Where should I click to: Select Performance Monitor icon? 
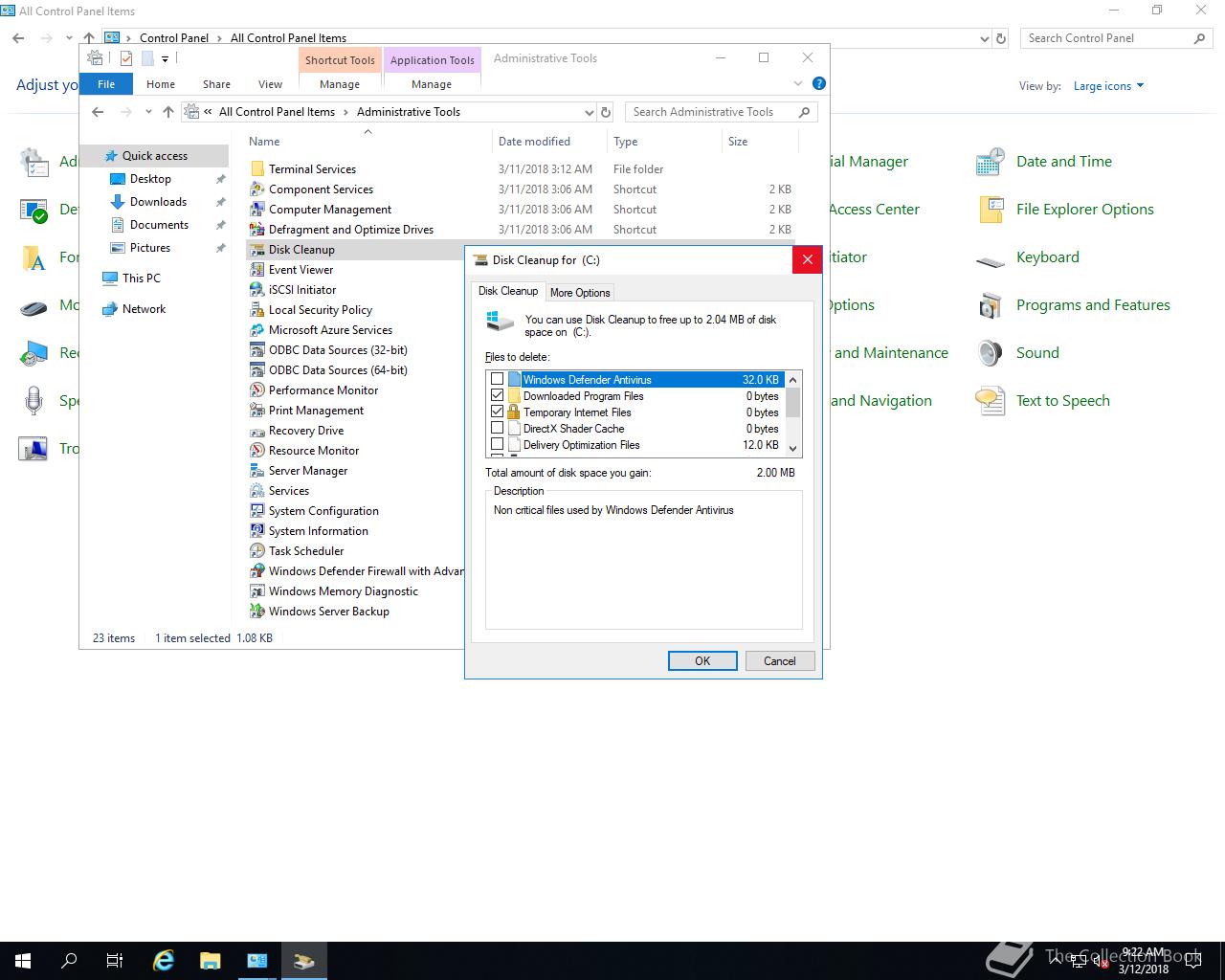click(x=256, y=390)
